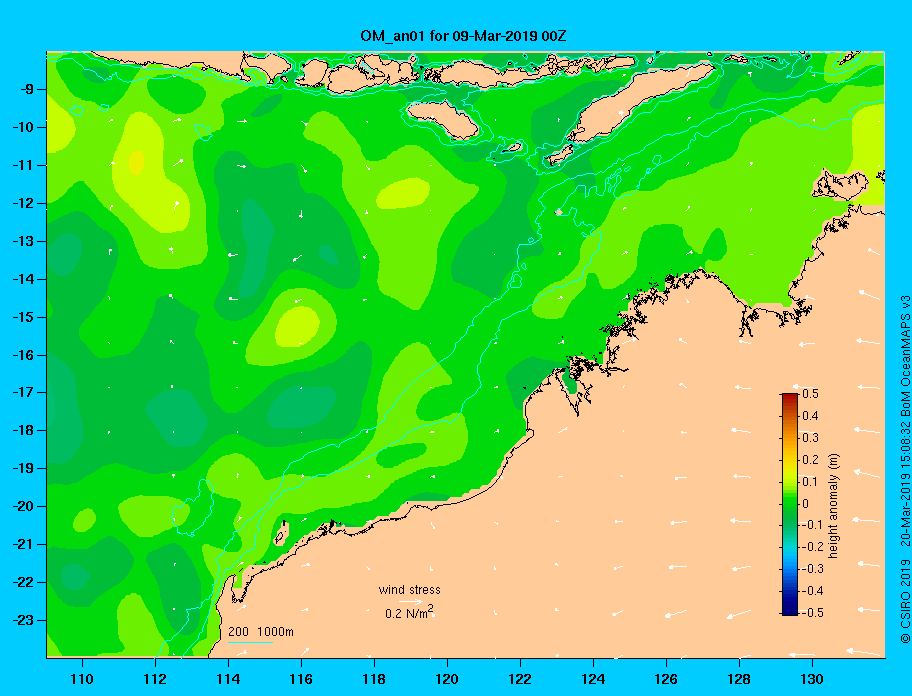Click the "-15" latitude axis label
Image resolution: width=912 pixels, height=696 pixels.
click(22, 317)
